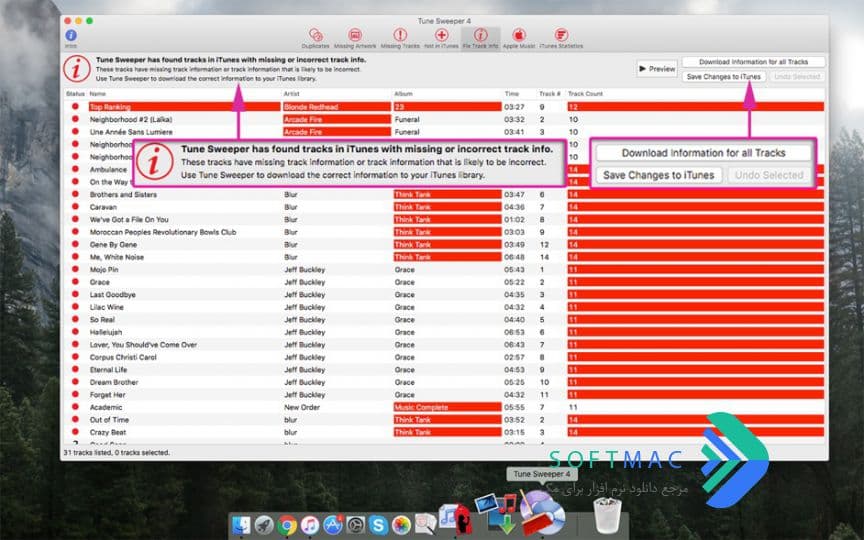Image resolution: width=864 pixels, height=540 pixels.
Task: Click the red status dot of Crazy Beat
Action: [75, 432]
